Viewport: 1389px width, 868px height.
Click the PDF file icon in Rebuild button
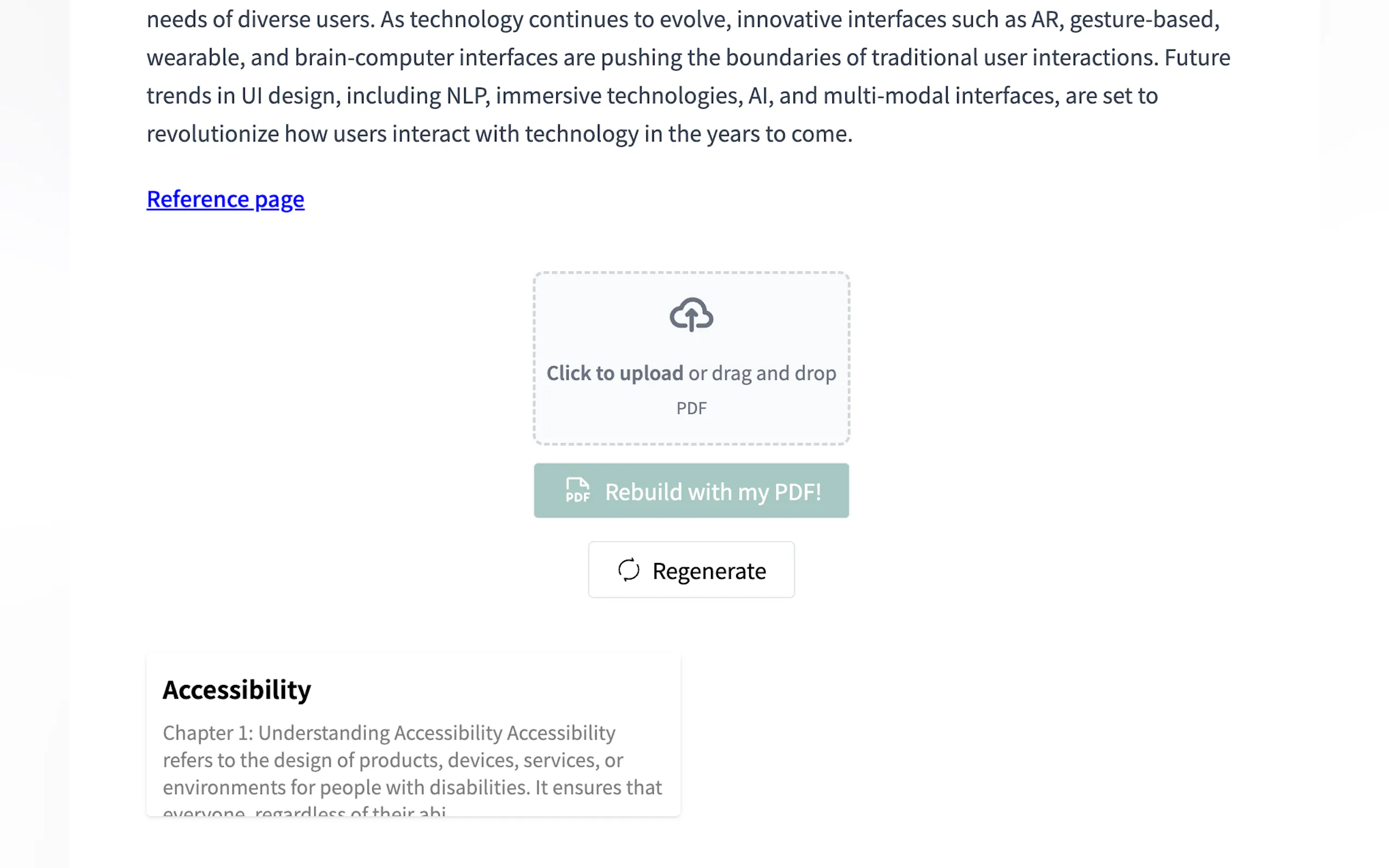[577, 491]
